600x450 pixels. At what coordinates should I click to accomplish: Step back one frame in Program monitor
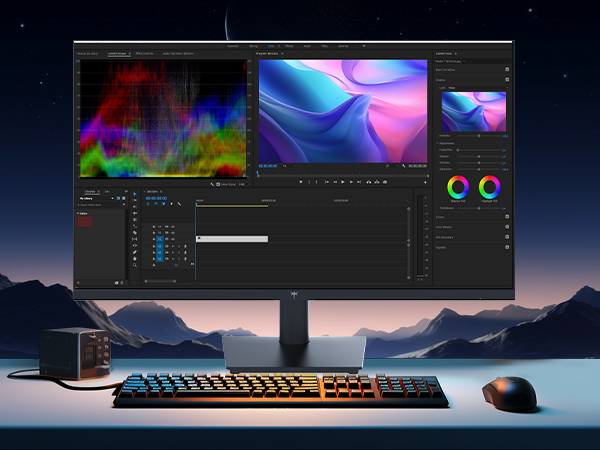[x=335, y=182]
